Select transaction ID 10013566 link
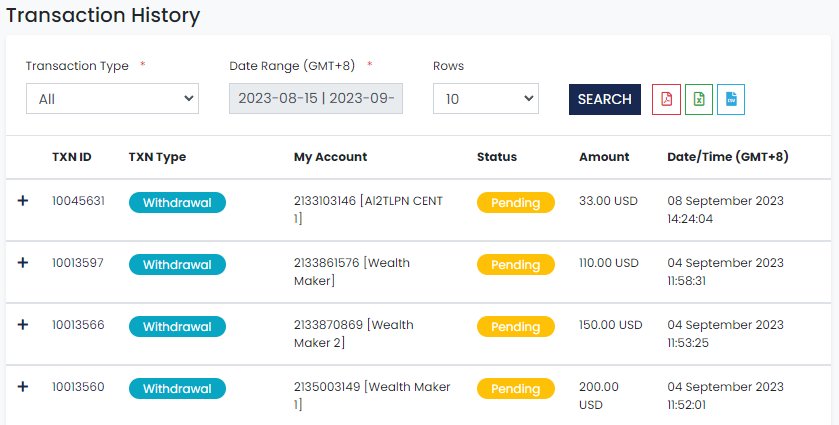 pos(78,325)
